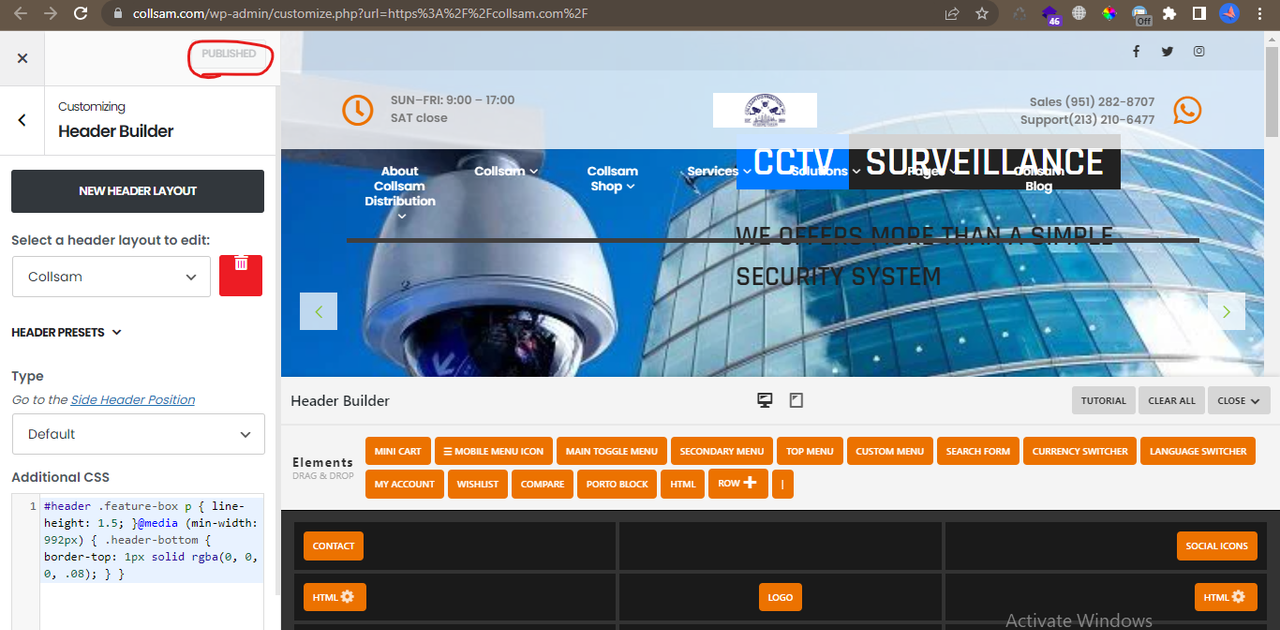1280x630 pixels.
Task: Click the Published status button
Action: point(229,54)
